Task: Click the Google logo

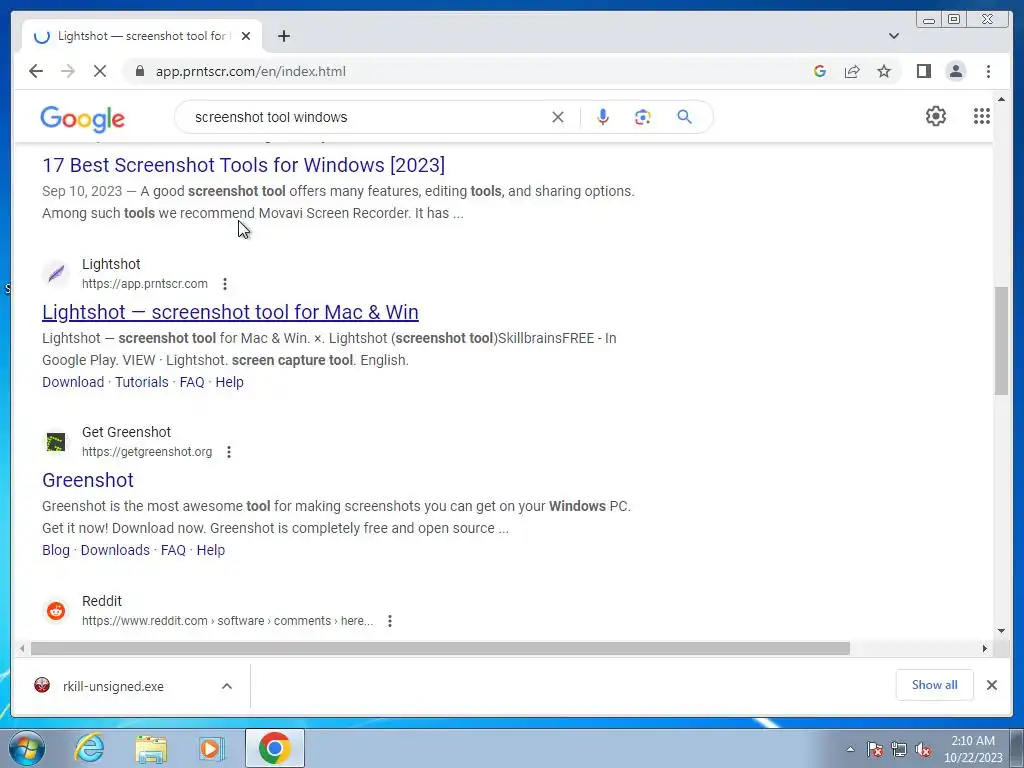Action: [82, 118]
